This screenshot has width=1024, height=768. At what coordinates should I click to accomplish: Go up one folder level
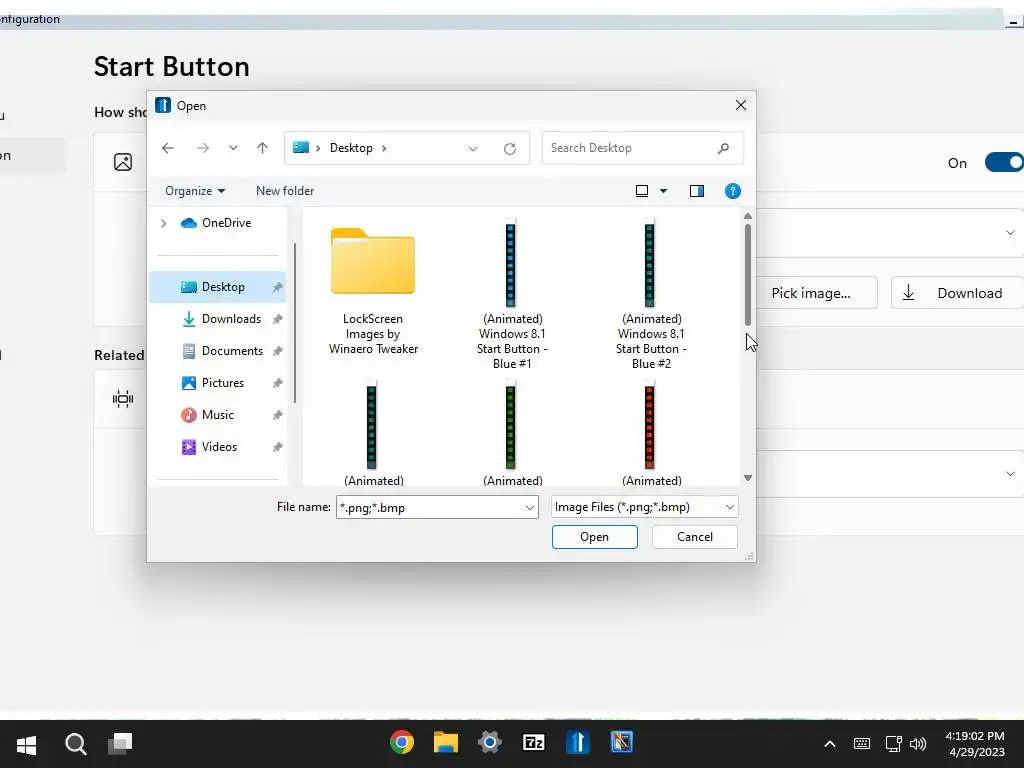[x=263, y=148]
